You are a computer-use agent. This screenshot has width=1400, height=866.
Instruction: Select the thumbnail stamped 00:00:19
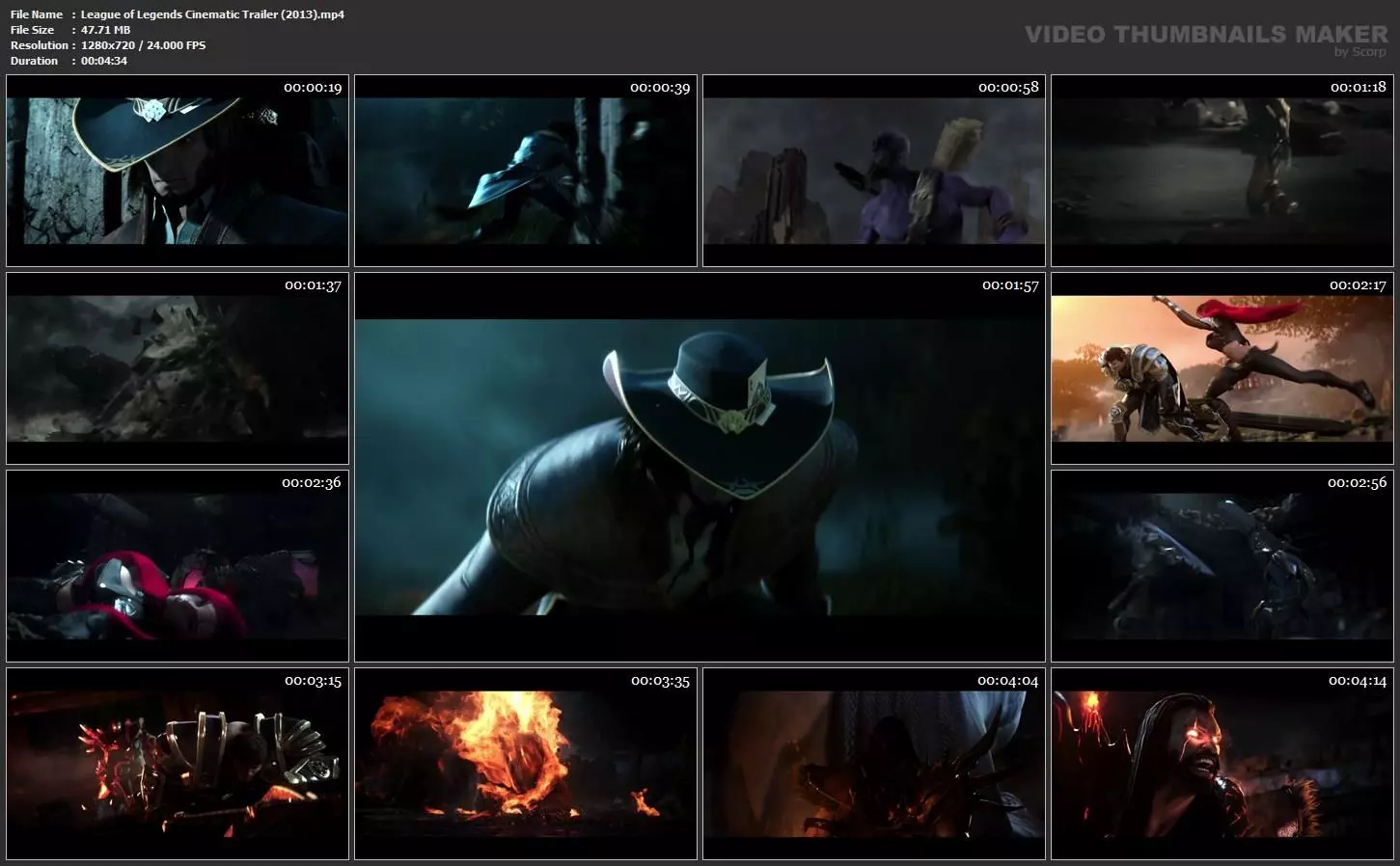[178, 171]
